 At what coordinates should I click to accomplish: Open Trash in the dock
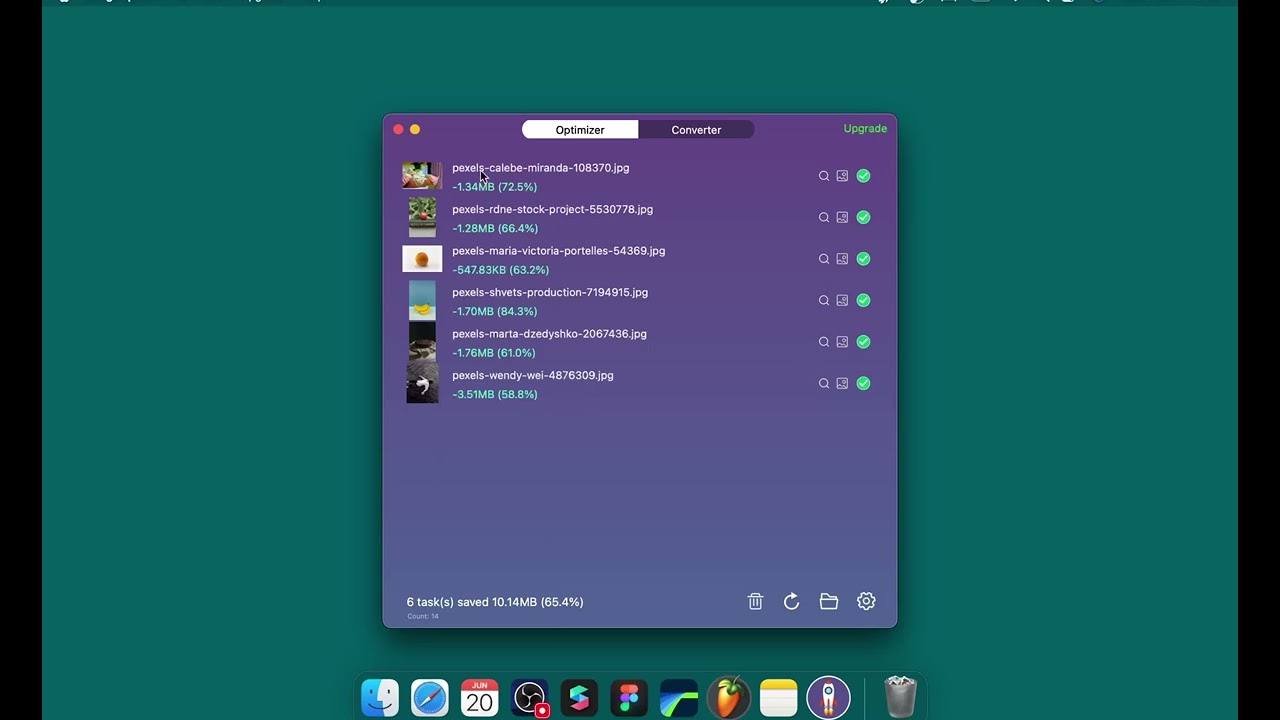click(x=901, y=698)
